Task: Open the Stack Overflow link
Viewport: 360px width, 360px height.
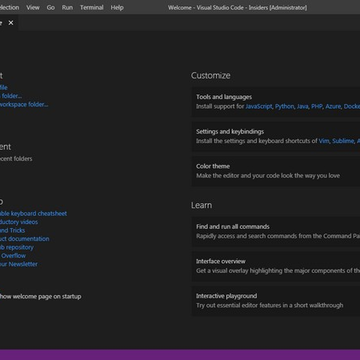Action: coord(13,256)
